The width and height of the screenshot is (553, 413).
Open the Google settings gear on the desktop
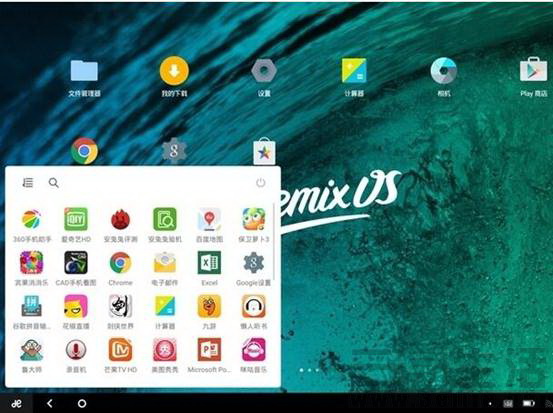click(x=174, y=151)
